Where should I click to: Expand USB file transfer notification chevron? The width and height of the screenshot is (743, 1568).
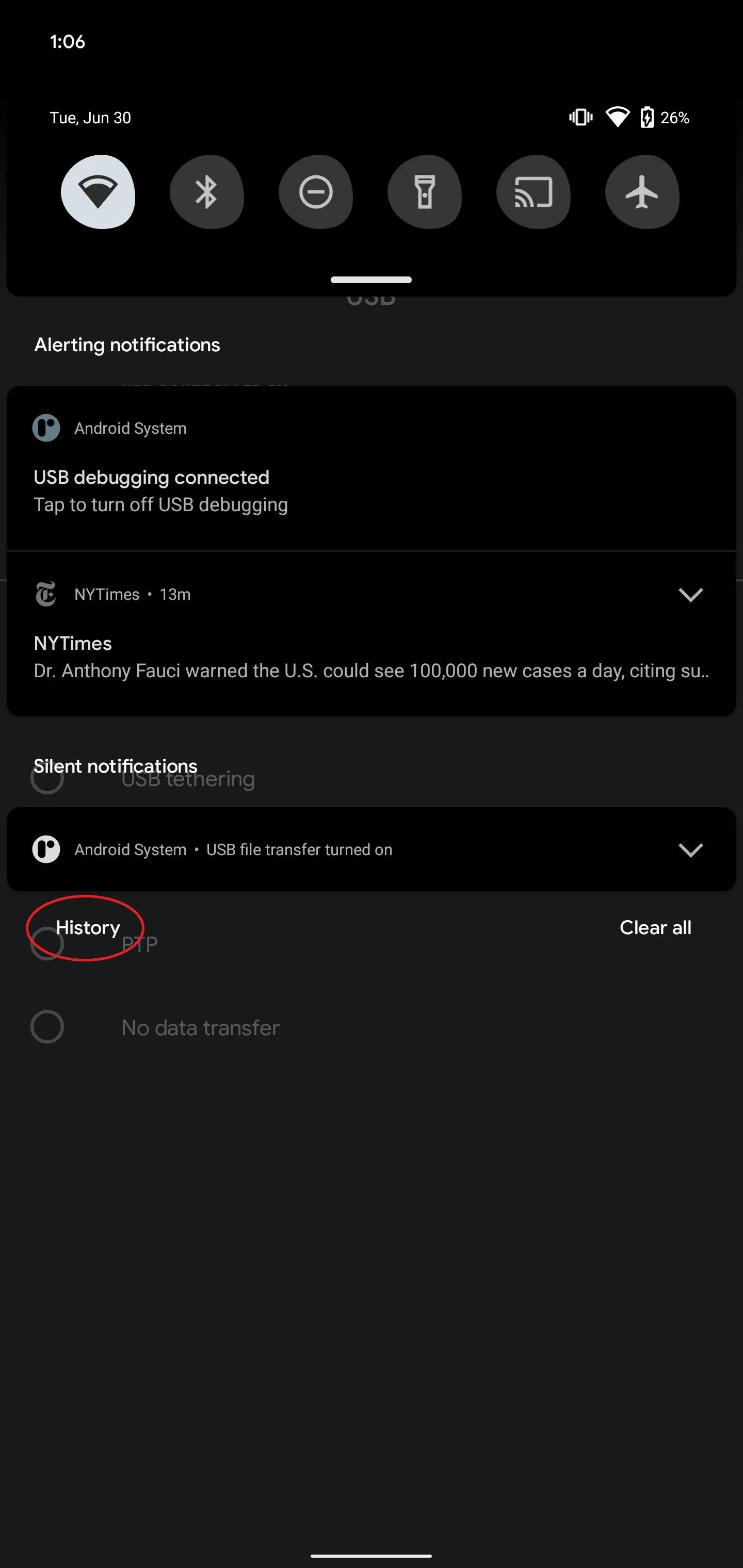pos(690,850)
